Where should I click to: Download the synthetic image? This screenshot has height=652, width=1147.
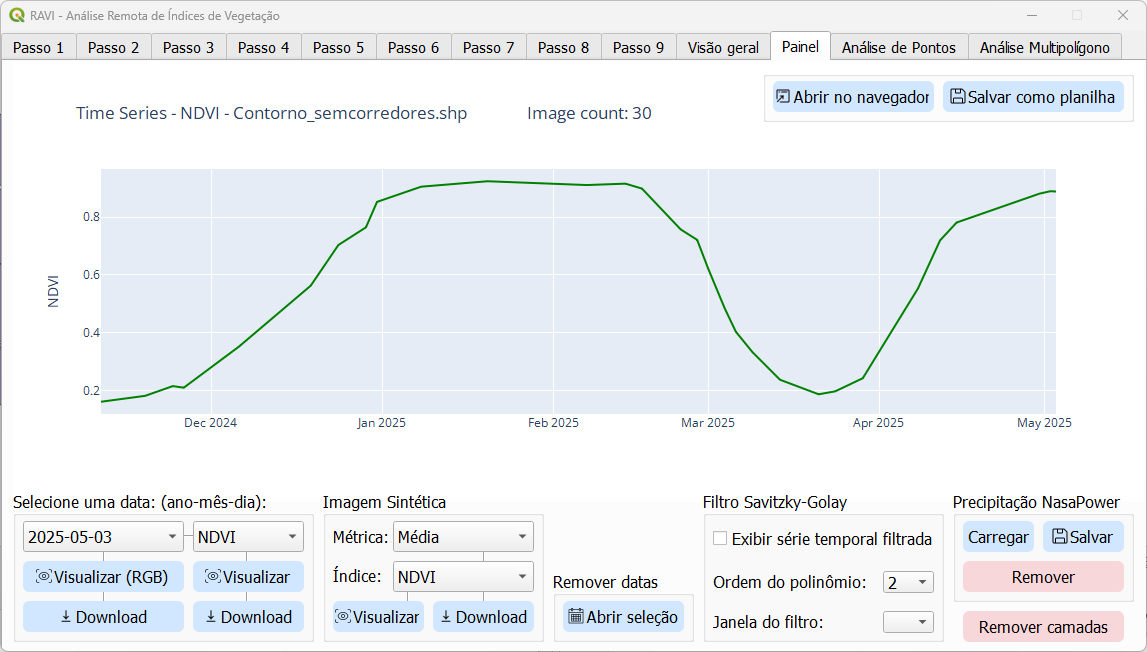[483, 617]
